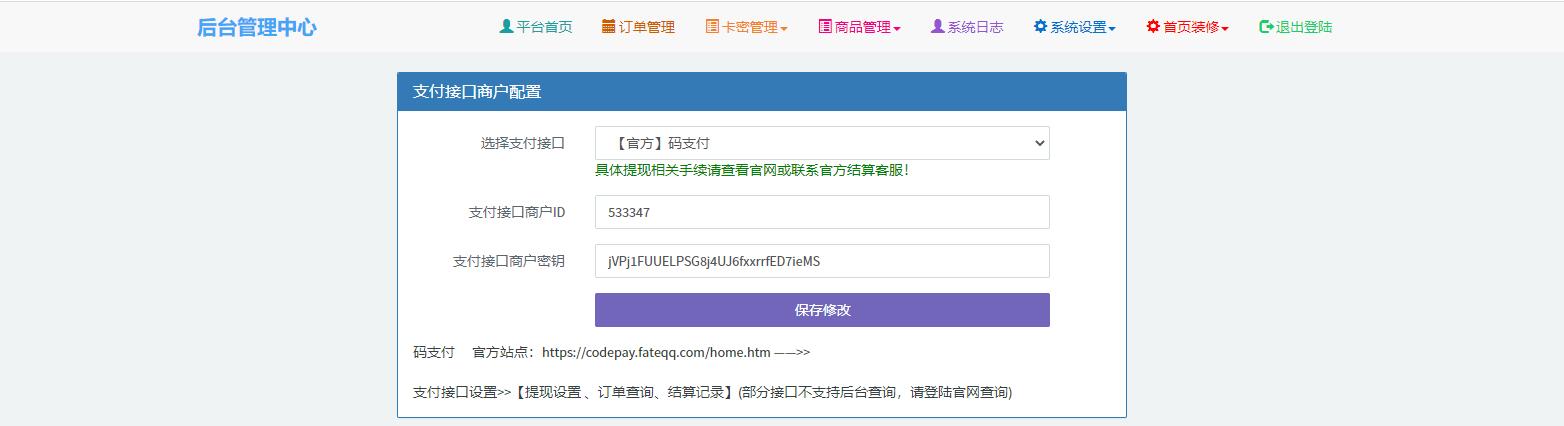
Task: Click the 部分接口不支持后台查询 note text
Action: pyautogui.click(x=875, y=392)
